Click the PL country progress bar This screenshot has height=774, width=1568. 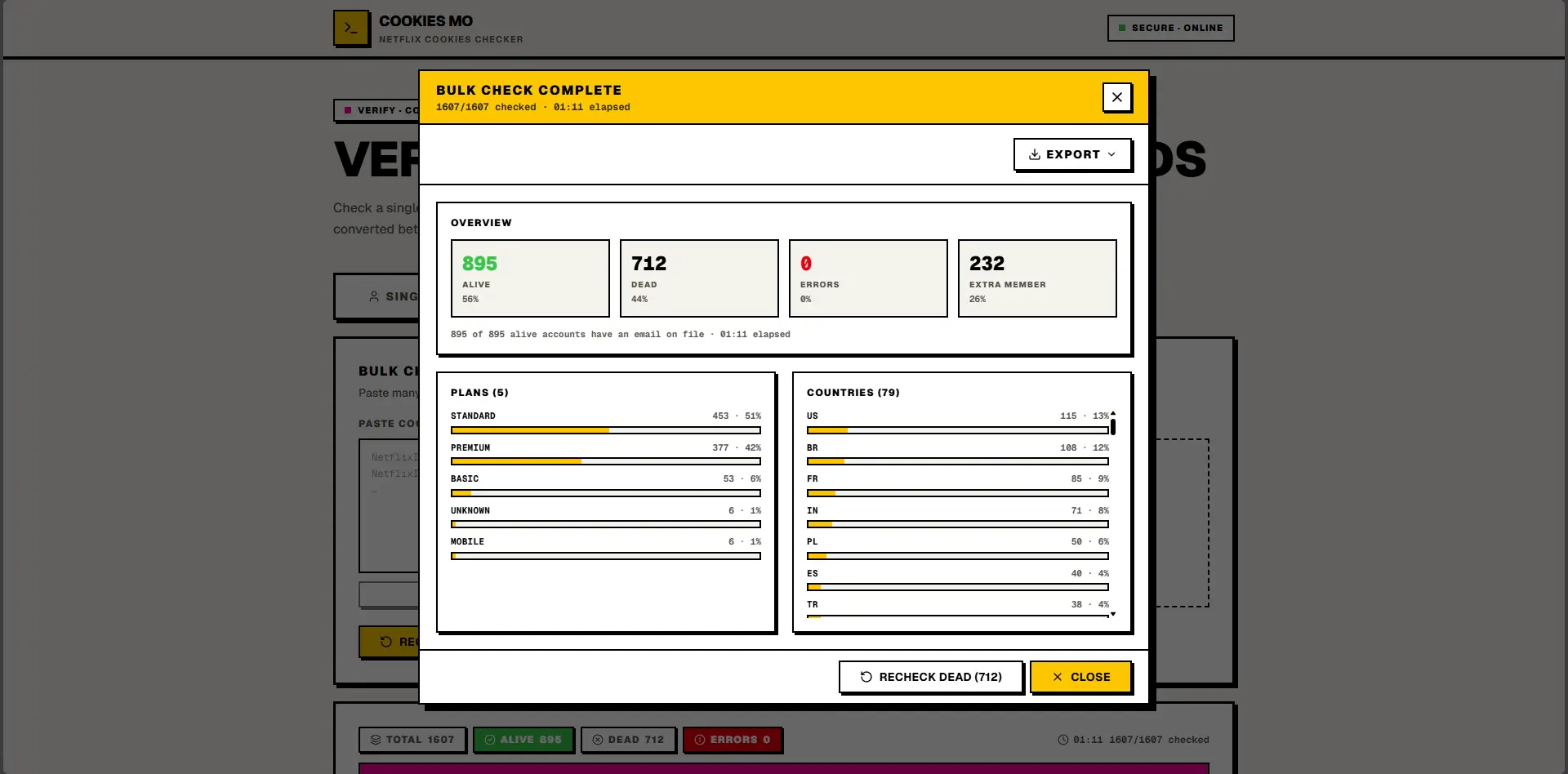[x=958, y=556]
